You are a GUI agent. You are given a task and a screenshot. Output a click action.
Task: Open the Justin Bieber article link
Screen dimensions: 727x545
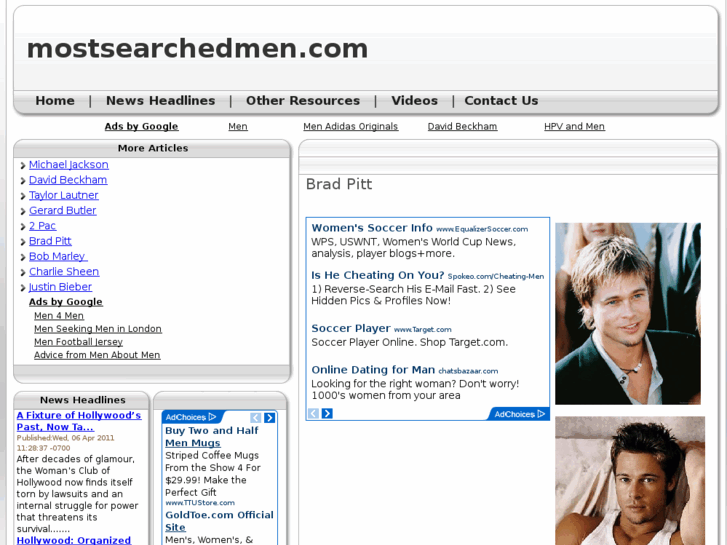[60, 287]
